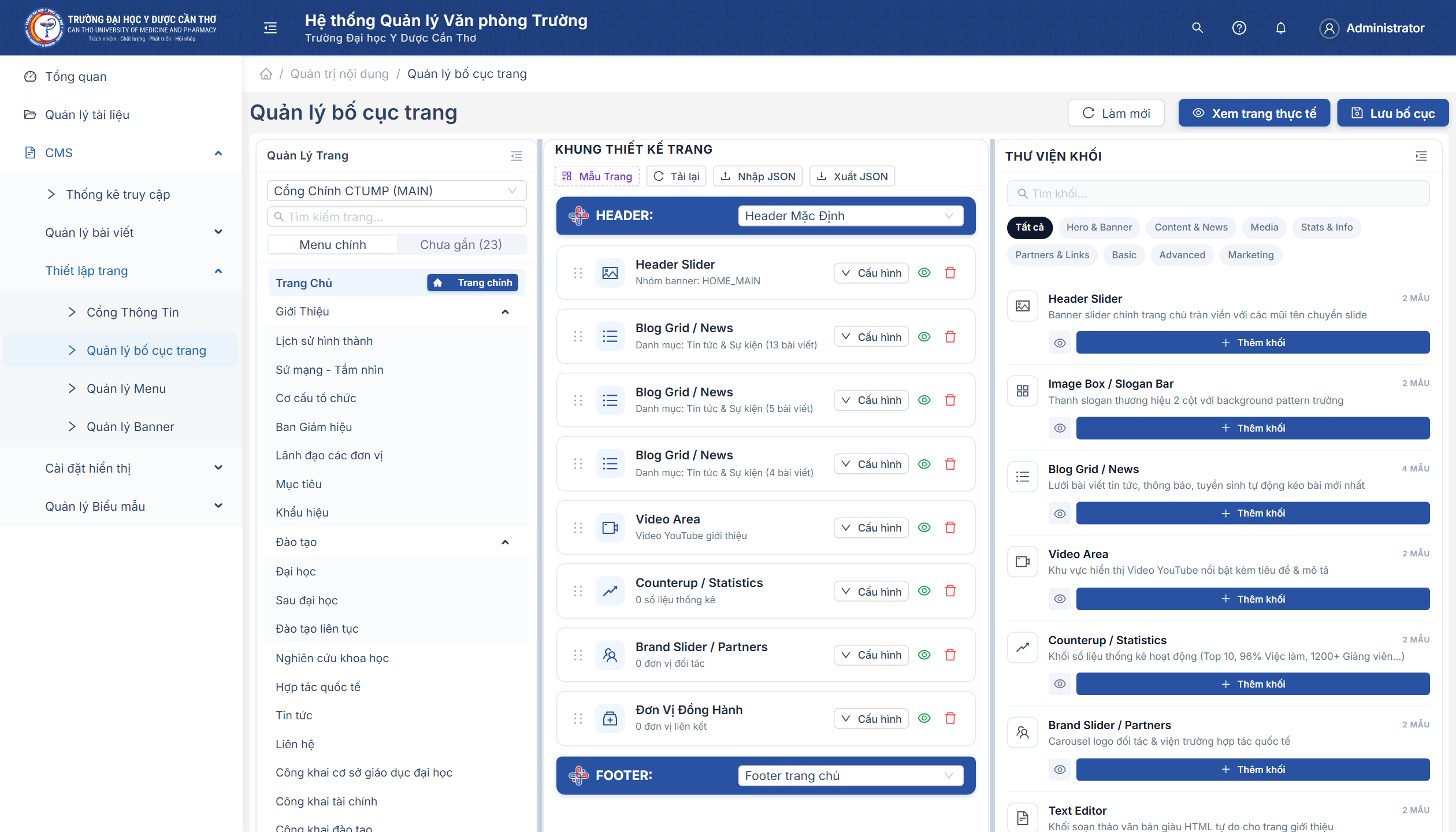This screenshot has width=1456, height=832.
Task: Toggle visibility of Blog Grid 5 bài viết
Action: click(x=924, y=400)
